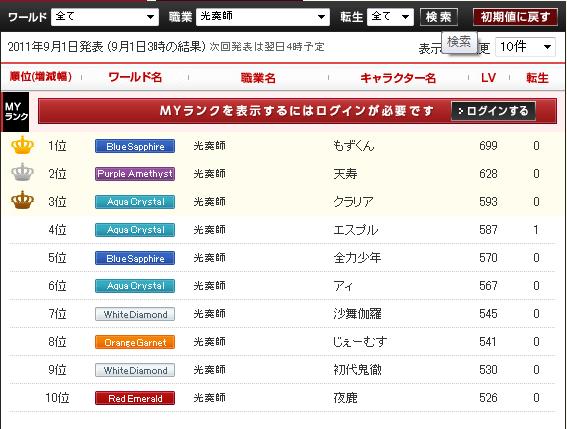Click the WhiteDiamond badge in the 9位 row
567x429 pixels.
coord(135,370)
